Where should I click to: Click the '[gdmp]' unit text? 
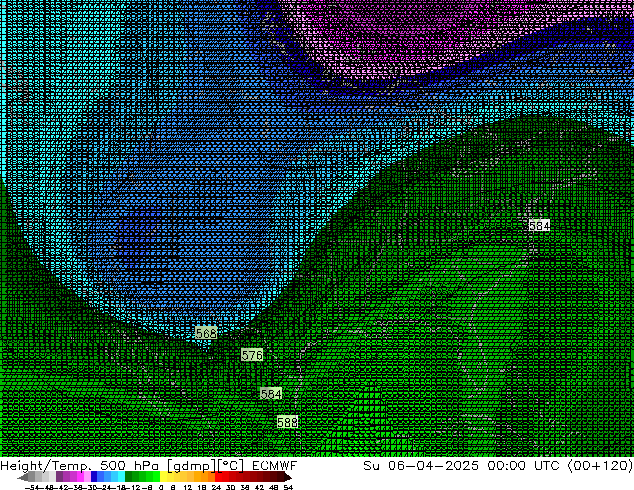pos(192,466)
